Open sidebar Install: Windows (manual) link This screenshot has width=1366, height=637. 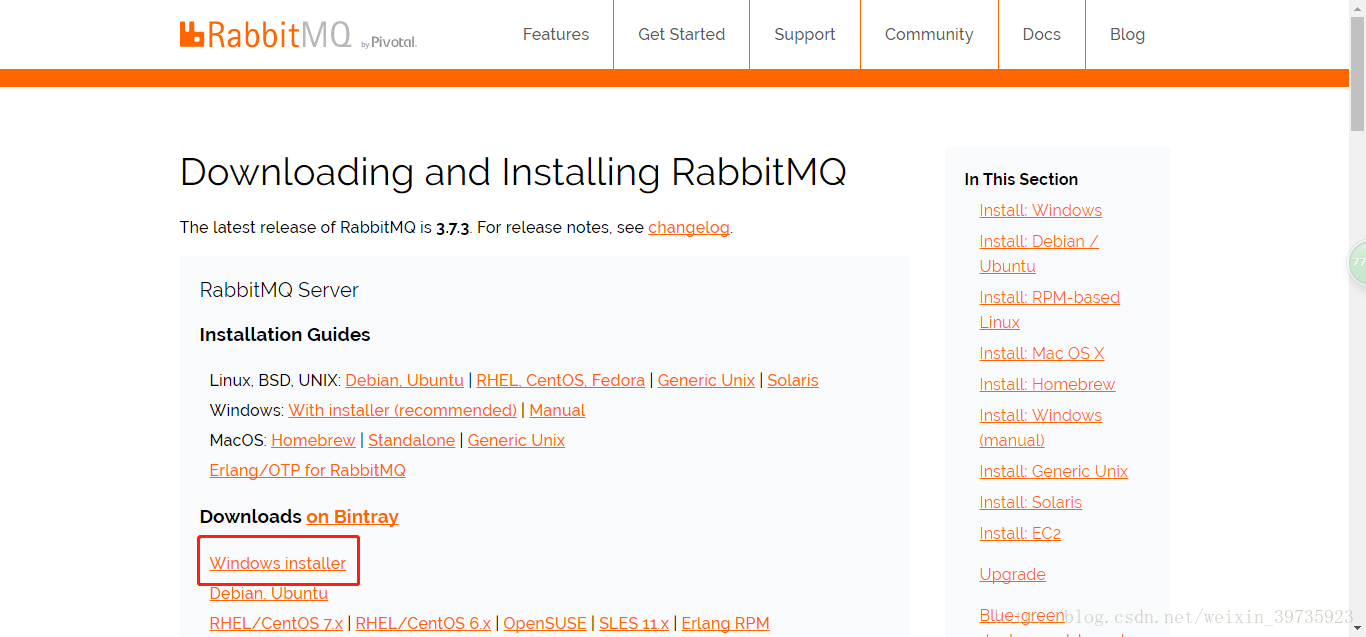[x=1040, y=427]
